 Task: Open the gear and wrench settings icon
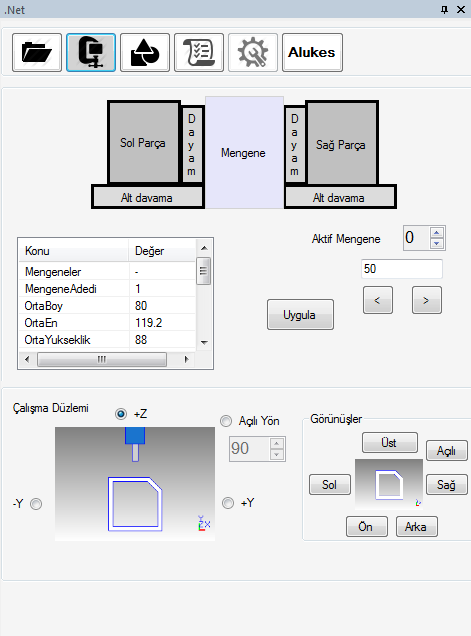253,53
